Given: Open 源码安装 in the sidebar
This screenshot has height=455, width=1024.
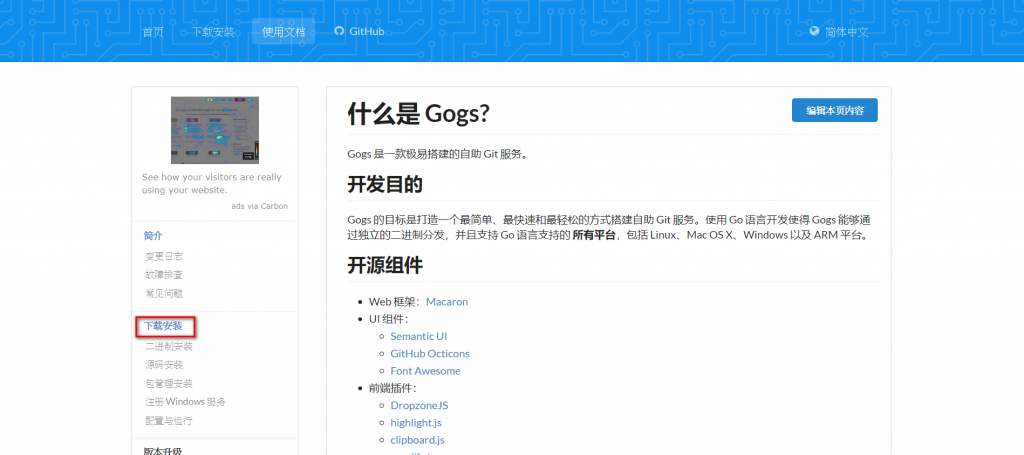Looking at the screenshot, I should [x=164, y=364].
